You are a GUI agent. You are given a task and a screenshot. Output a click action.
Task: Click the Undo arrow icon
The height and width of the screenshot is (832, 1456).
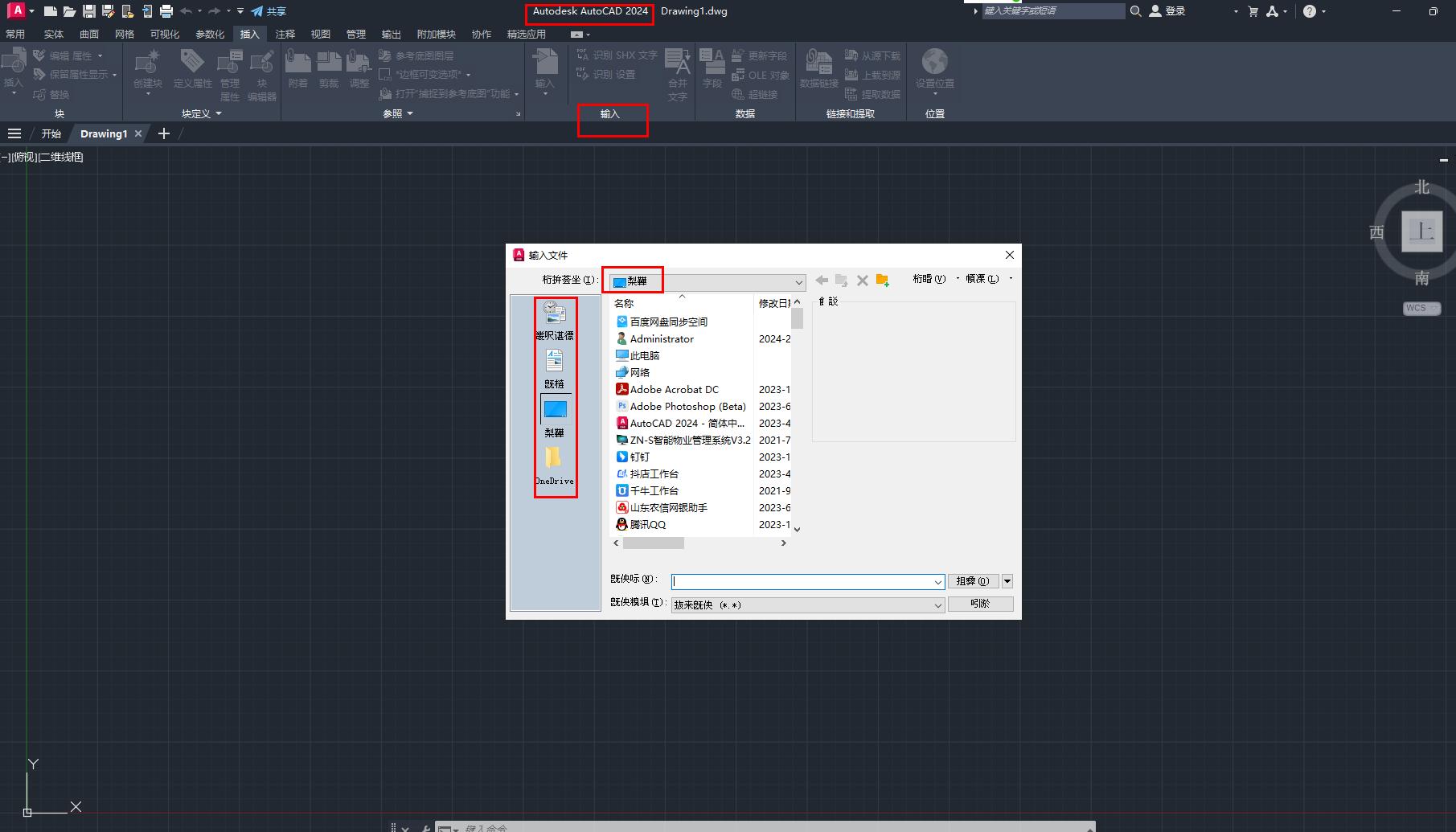pyautogui.click(x=187, y=11)
